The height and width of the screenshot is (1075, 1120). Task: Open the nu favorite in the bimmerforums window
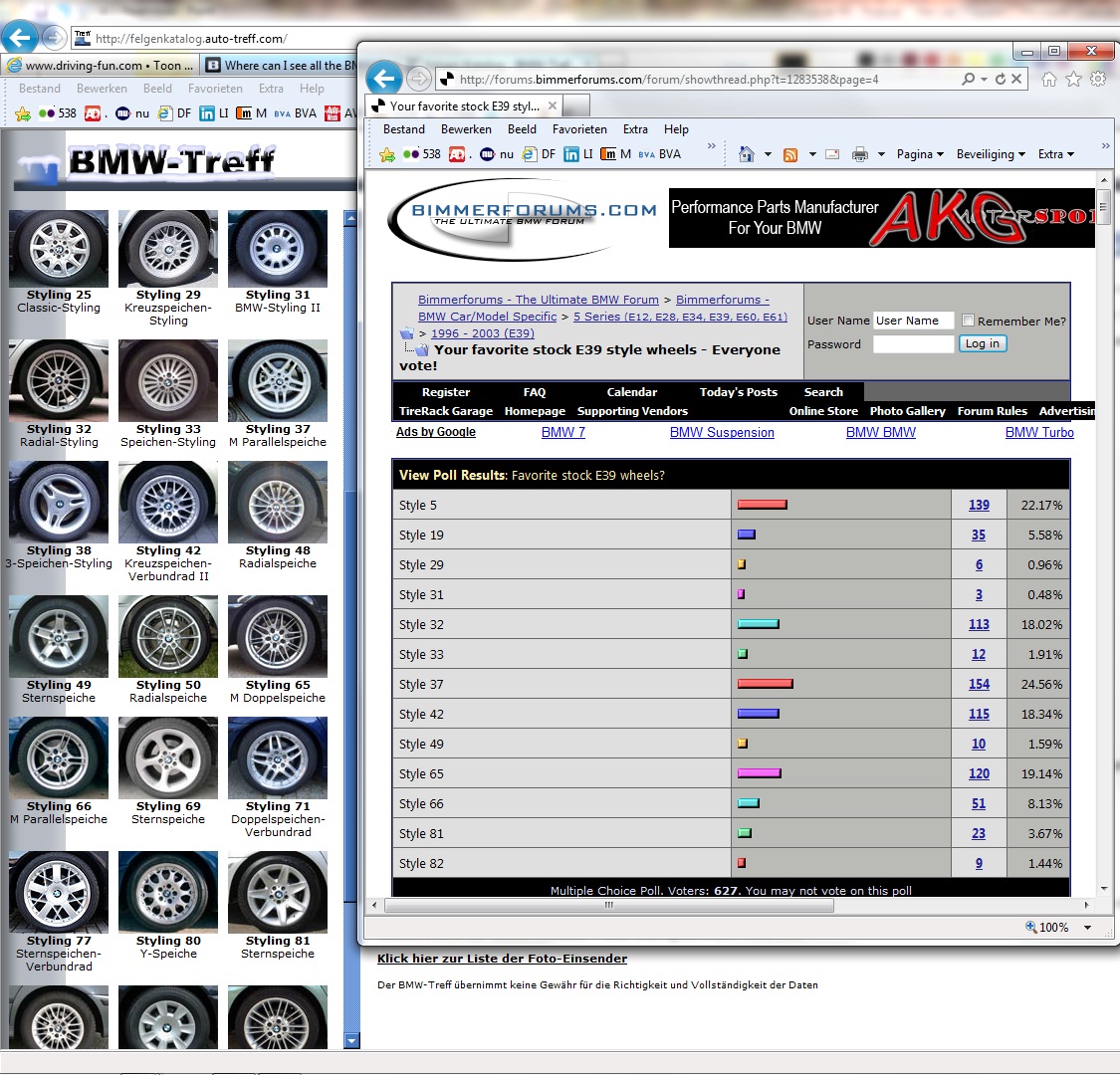497,153
